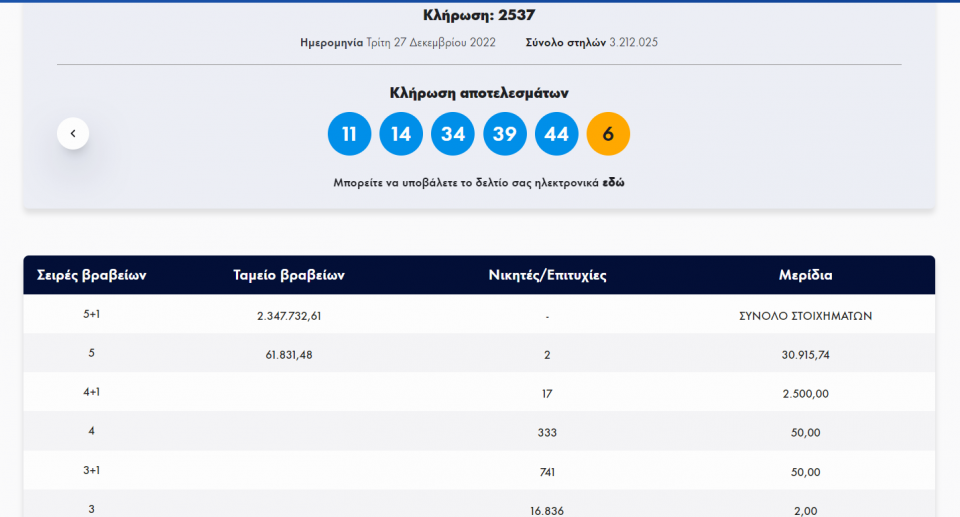Screen dimensions: 960x517
Task: Click the winners count 16.836
Action: point(547,510)
